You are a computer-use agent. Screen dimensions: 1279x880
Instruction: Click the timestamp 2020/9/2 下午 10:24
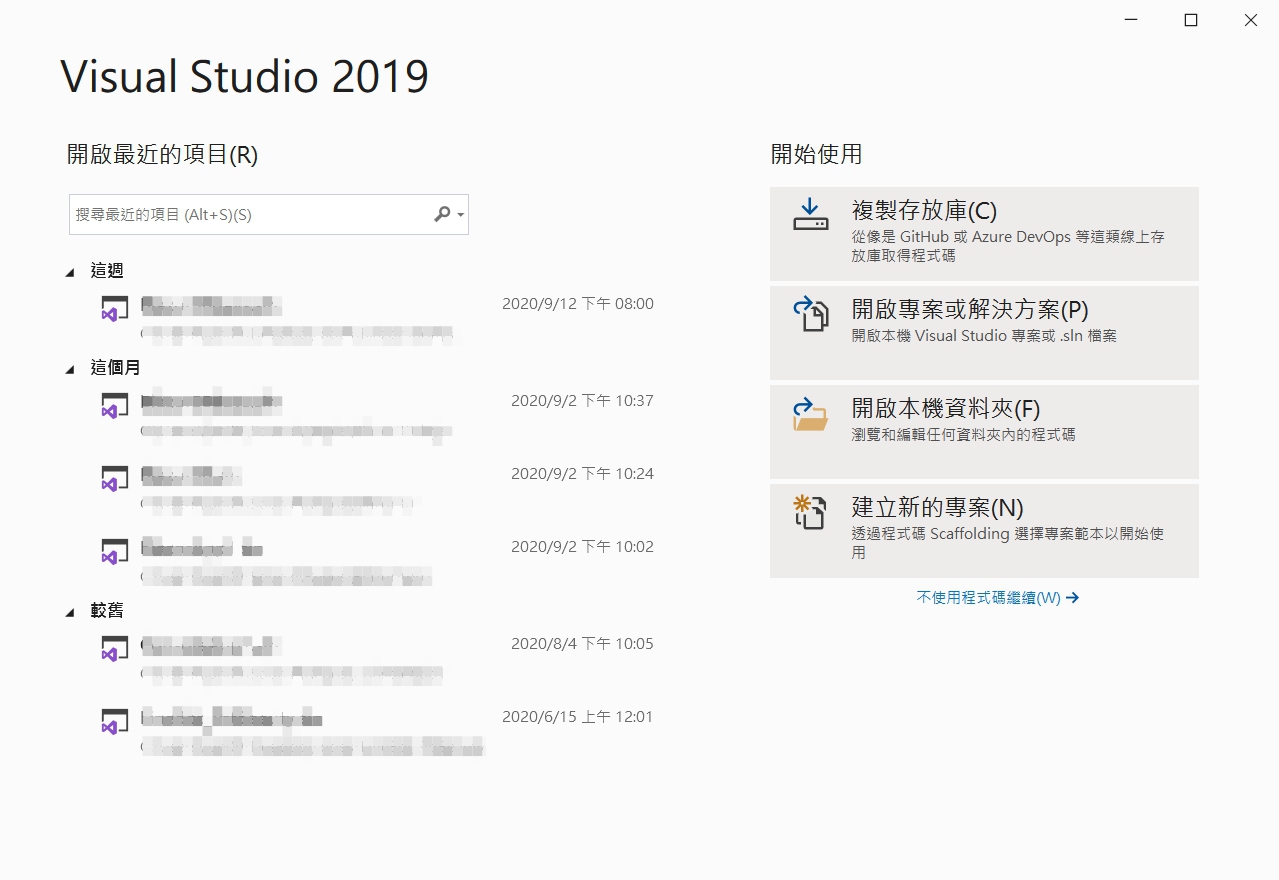point(582,474)
